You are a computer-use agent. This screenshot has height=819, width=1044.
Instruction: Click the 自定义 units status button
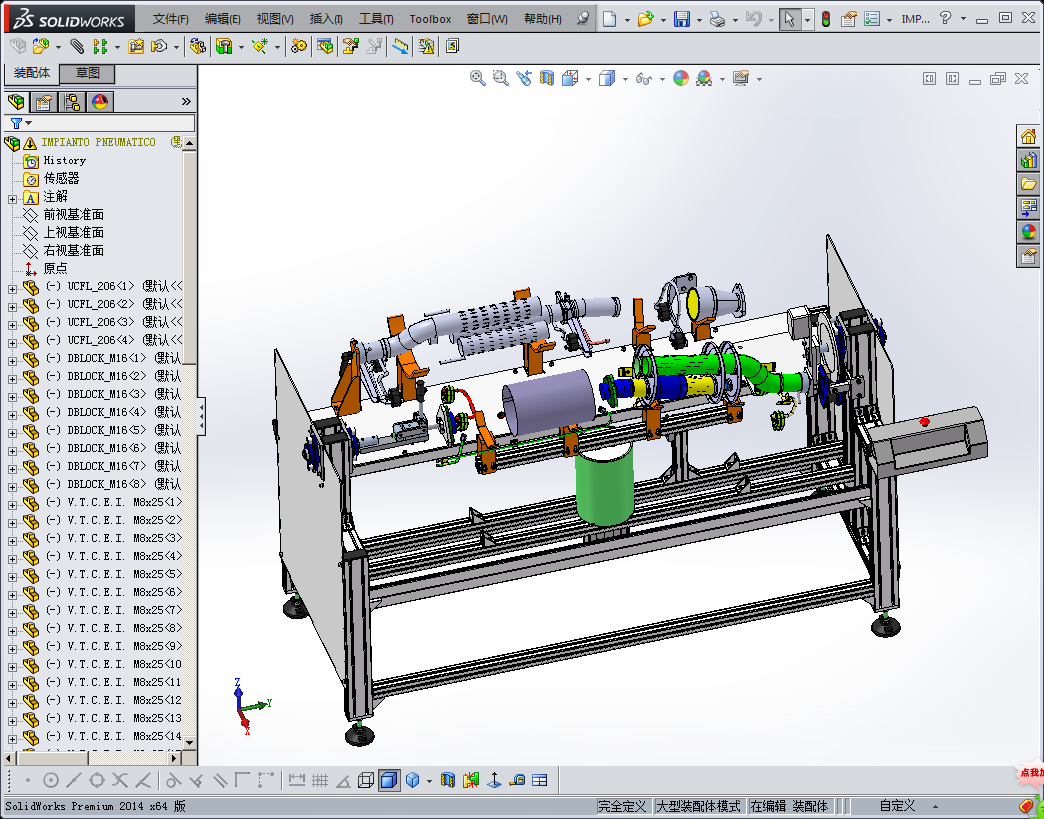click(897, 806)
